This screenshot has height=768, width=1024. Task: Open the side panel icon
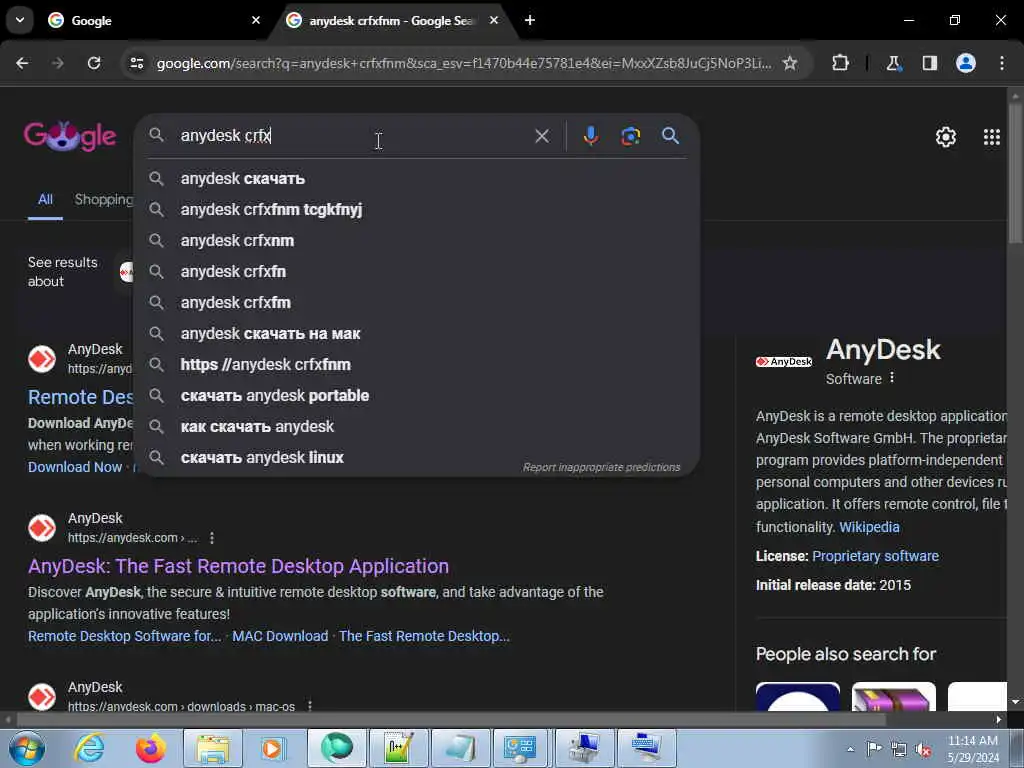click(x=929, y=63)
